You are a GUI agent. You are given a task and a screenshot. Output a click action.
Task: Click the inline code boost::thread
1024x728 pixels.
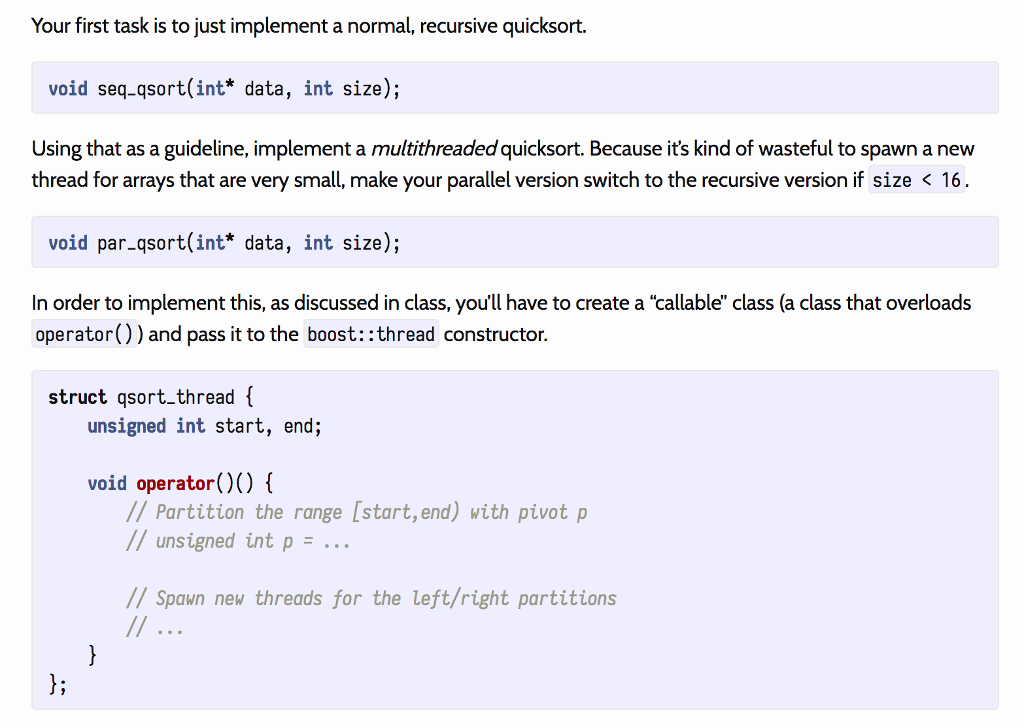click(x=371, y=334)
